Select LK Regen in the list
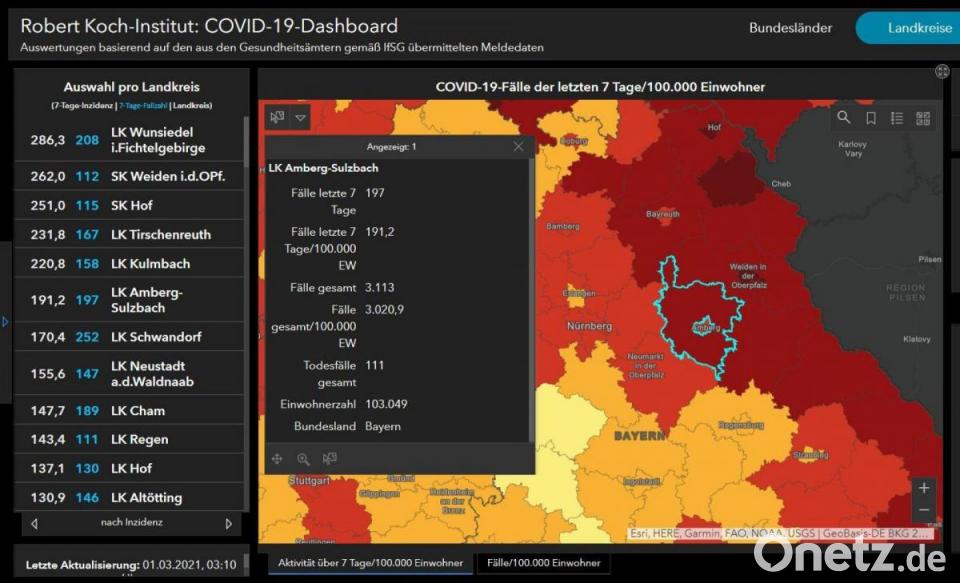 tap(129, 439)
